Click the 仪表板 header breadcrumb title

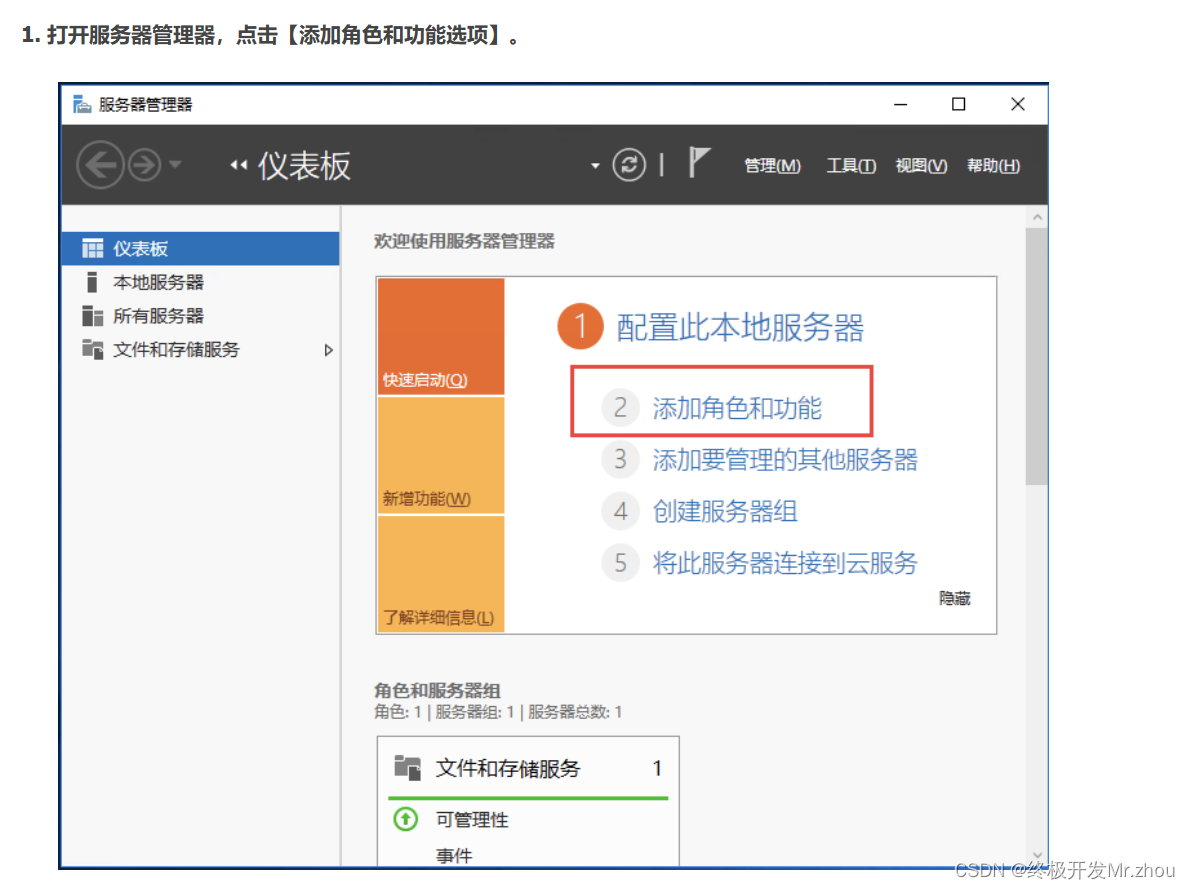tap(304, 166)
